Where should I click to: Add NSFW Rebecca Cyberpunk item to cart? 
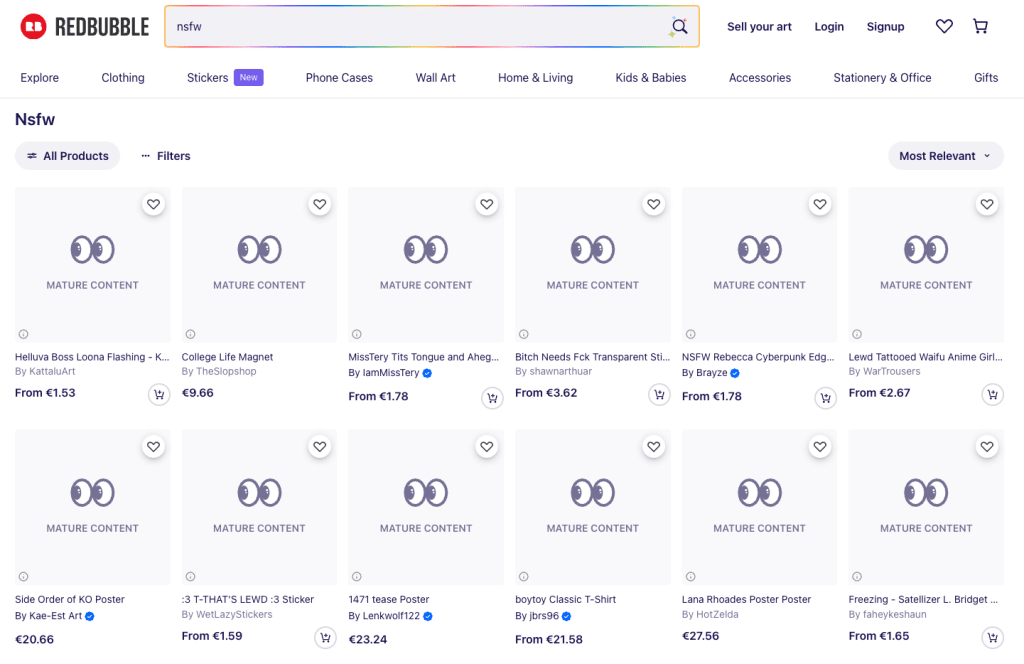(826, 398)
